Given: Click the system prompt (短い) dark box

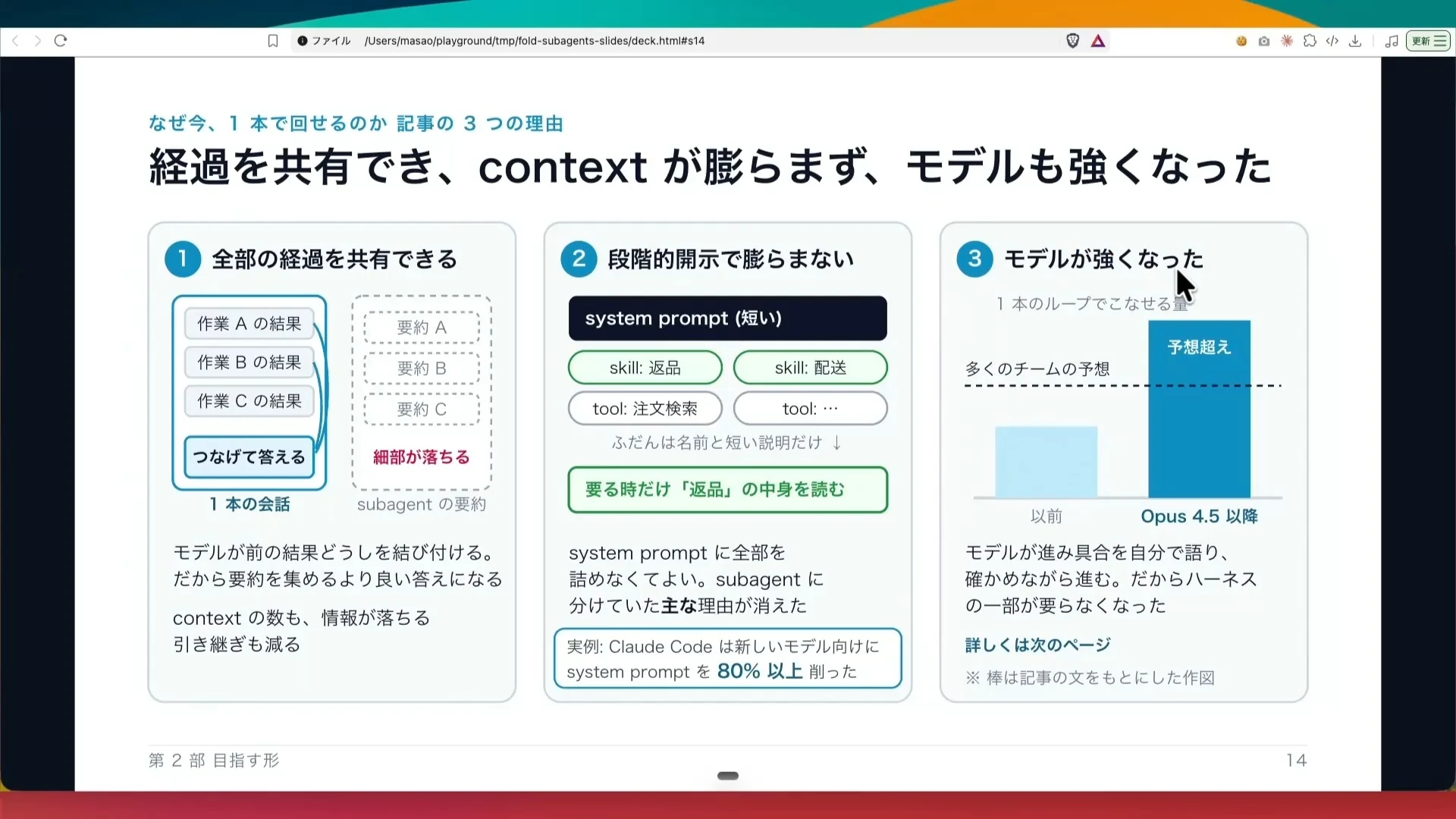Looking at the screenshot, I should [x=727, y=318].
